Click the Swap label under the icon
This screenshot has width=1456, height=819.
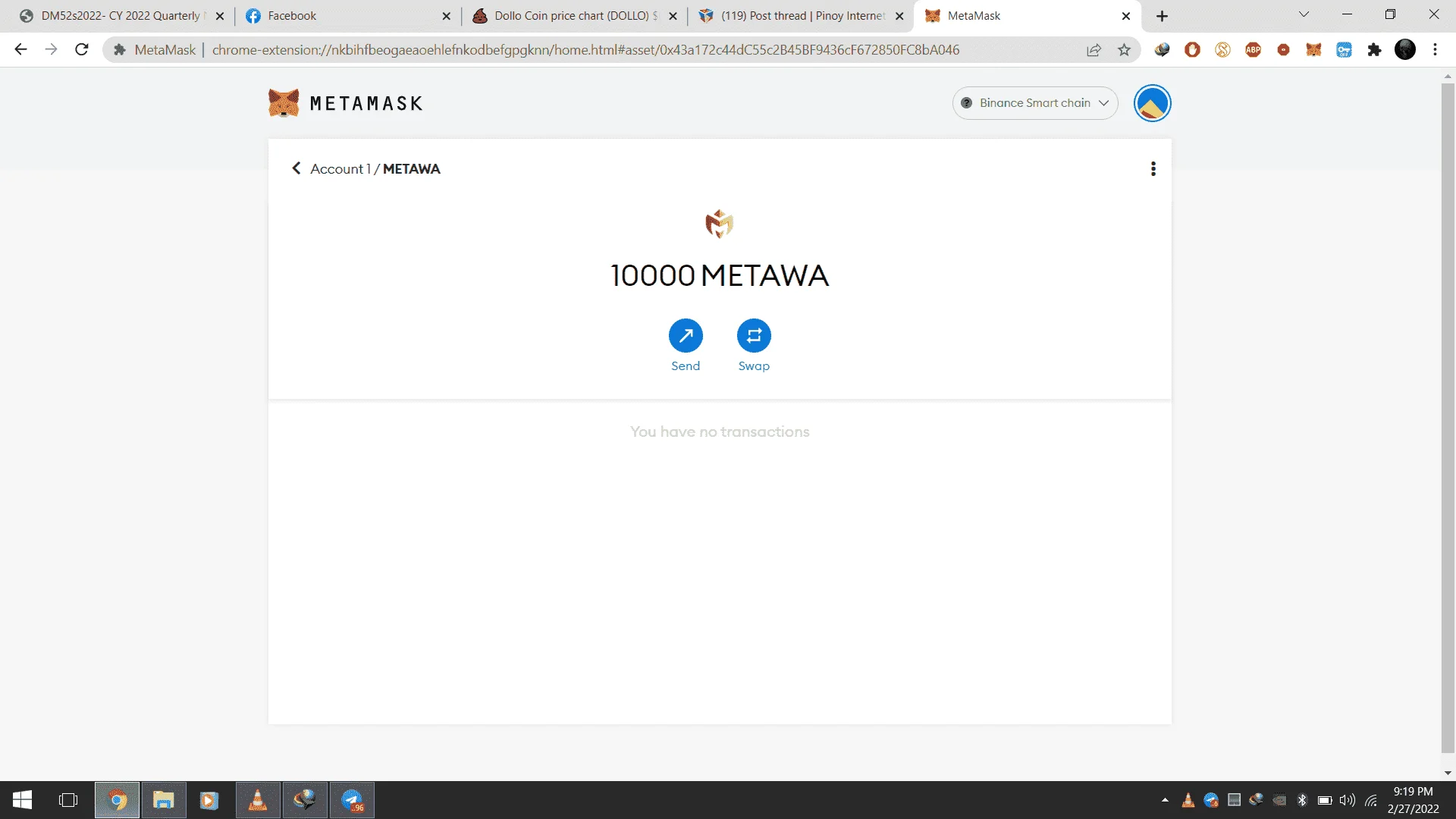754,366
